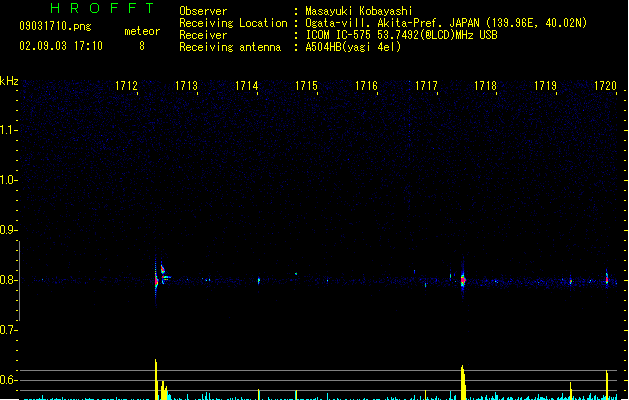Click the 1714 time marker
This screenshot has width=629, height=400.
coord(246,86)
